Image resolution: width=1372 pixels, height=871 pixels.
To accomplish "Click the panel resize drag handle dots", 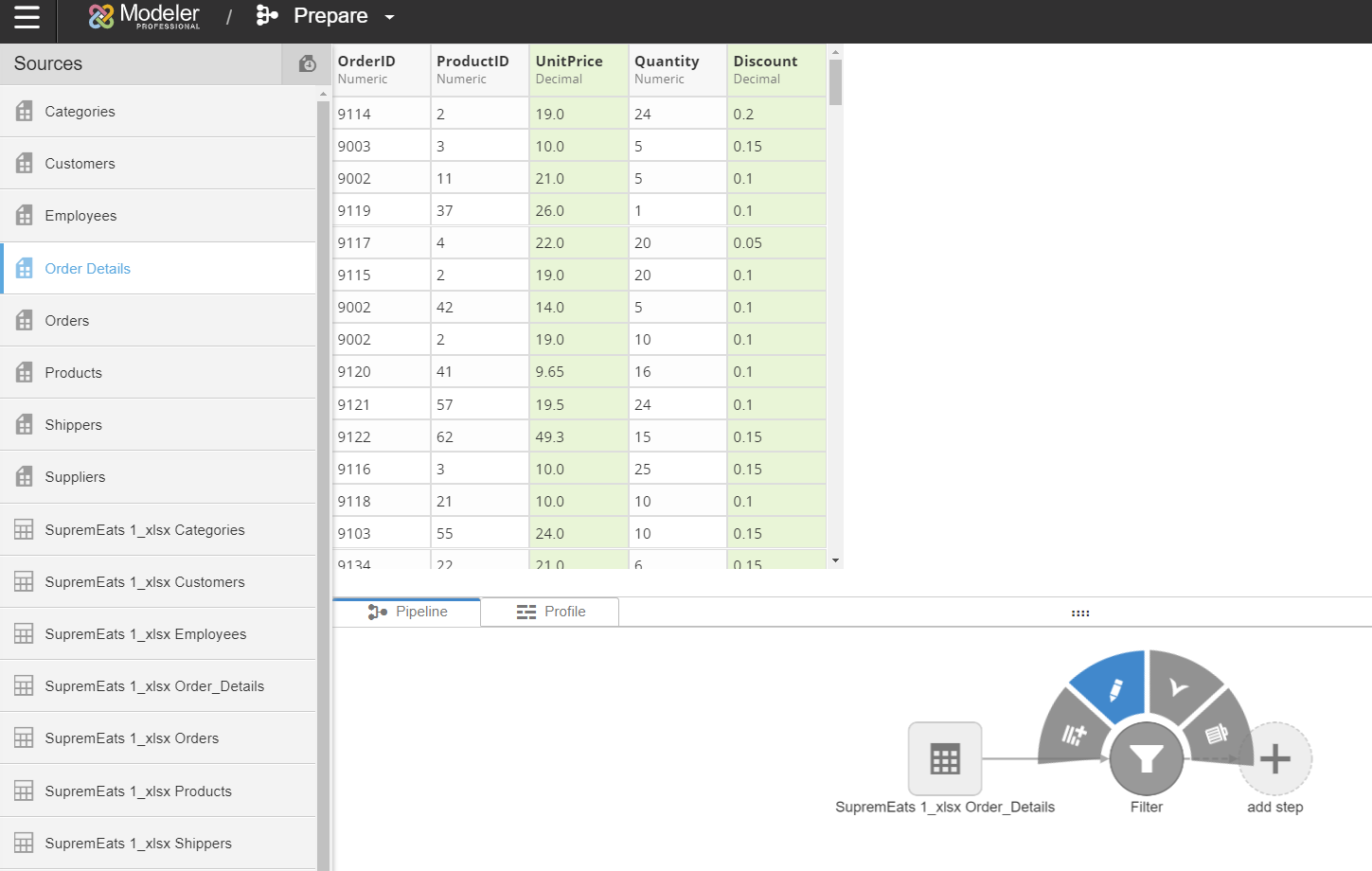I will (1080, 613).
